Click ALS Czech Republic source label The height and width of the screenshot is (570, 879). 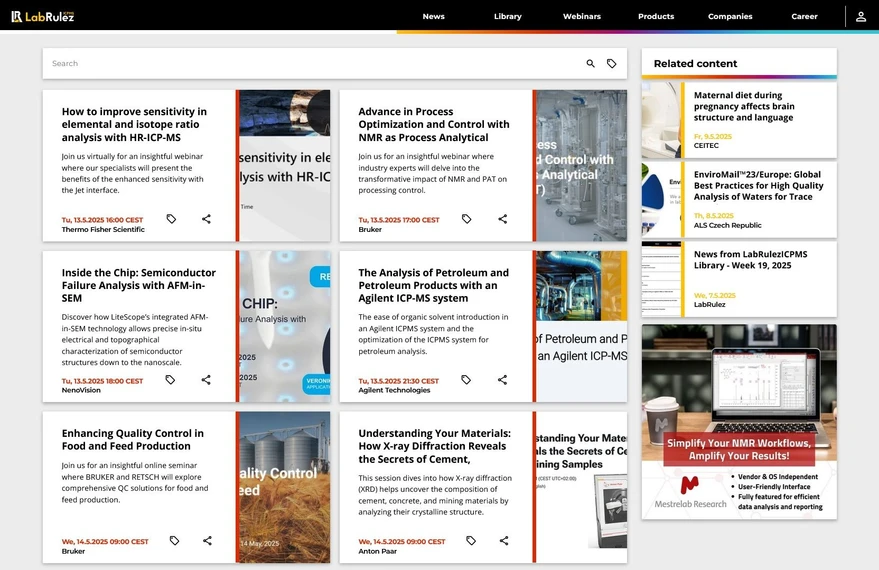[728, 225]
